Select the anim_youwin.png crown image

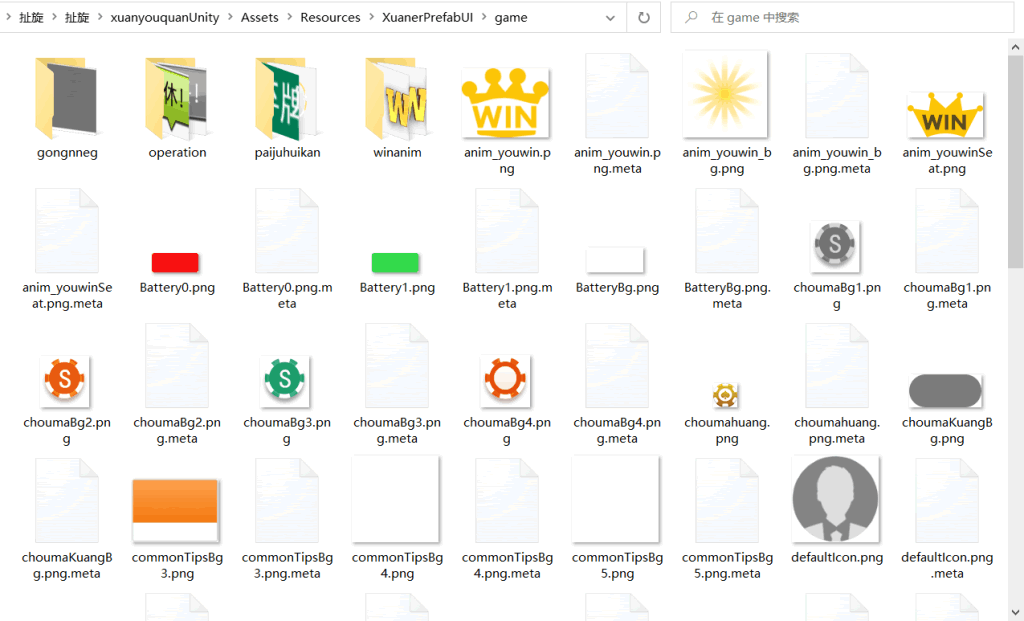tap(506, 100)
